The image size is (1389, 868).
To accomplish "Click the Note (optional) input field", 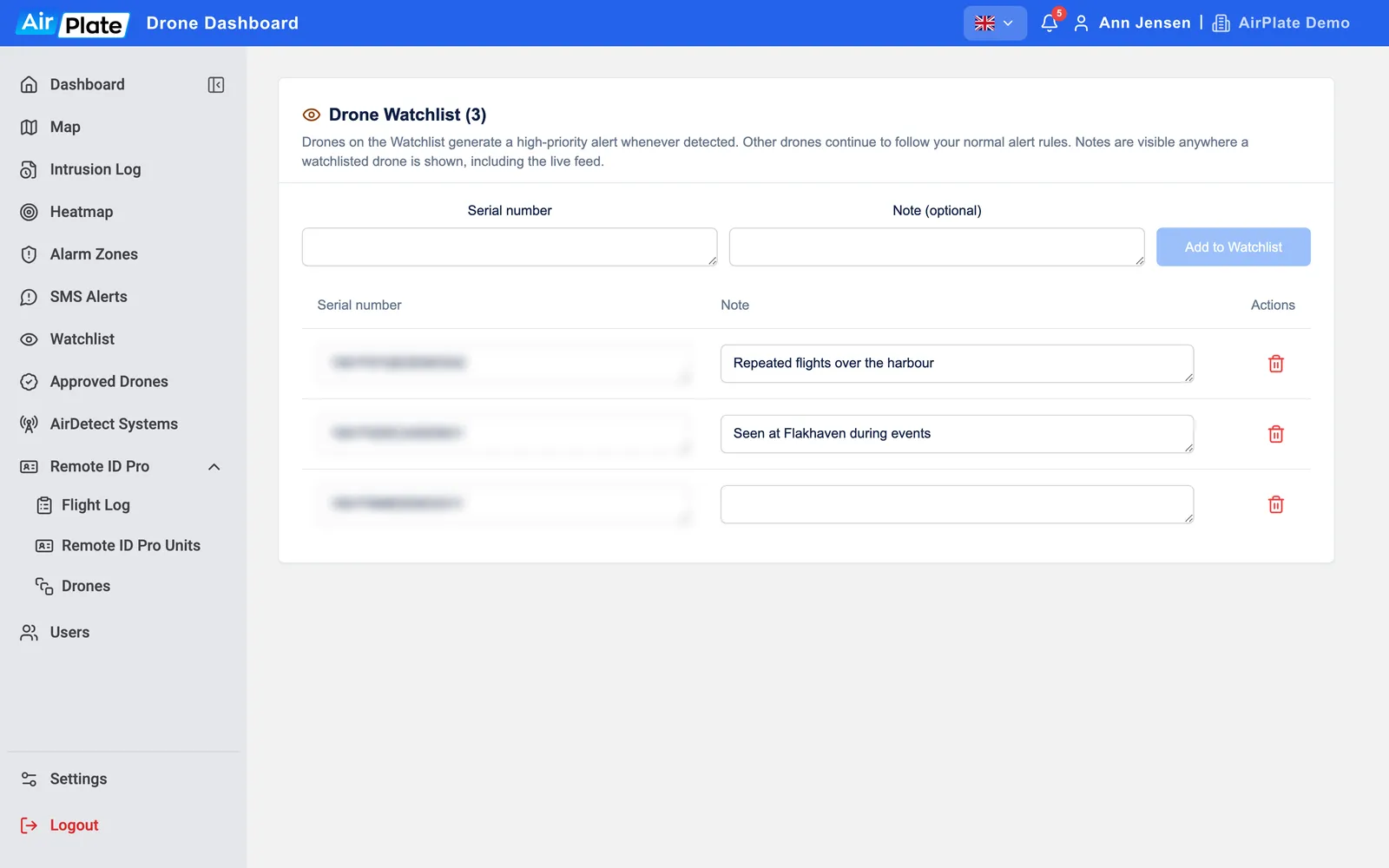I will 937,247.
